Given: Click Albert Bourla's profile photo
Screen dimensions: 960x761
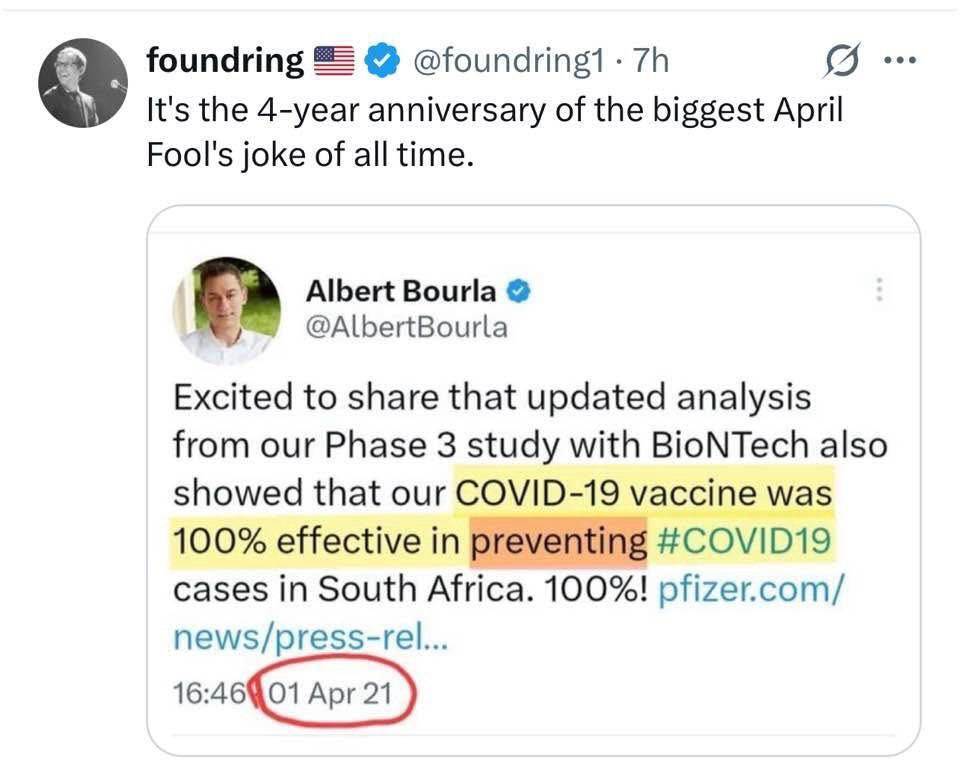Looking at the screenshot, I should pos(227,308).
